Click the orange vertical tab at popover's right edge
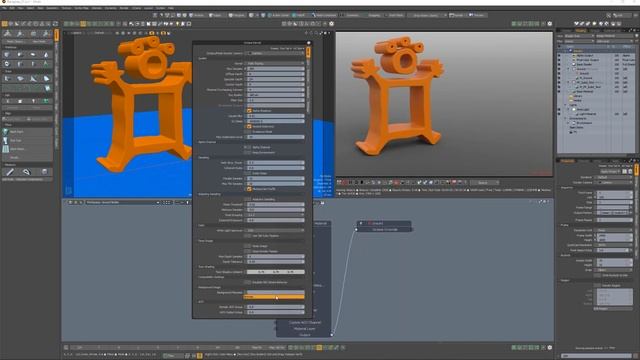 (x=308, y=52)
